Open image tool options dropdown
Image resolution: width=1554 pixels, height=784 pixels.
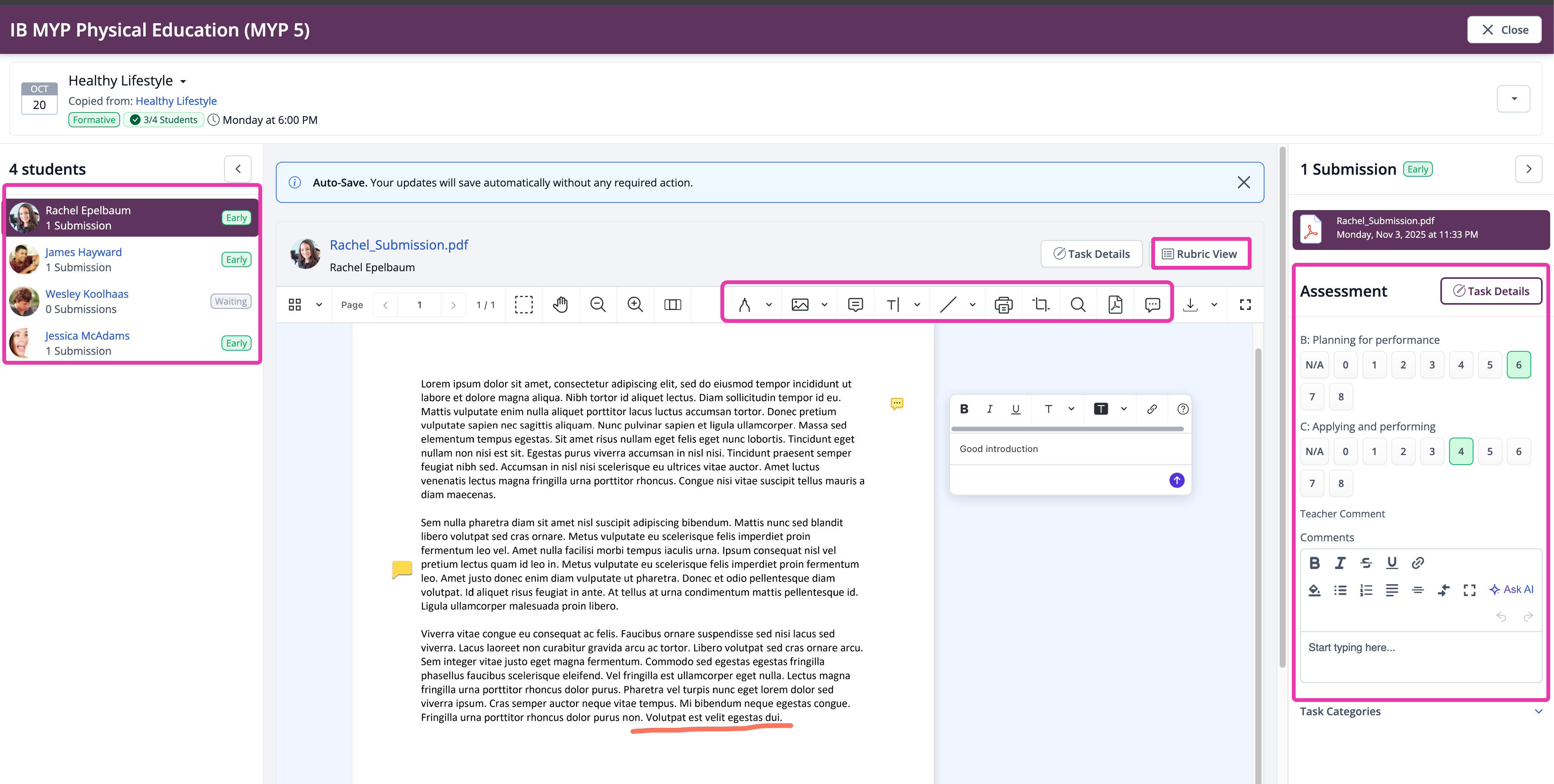[x=824, y=305]
